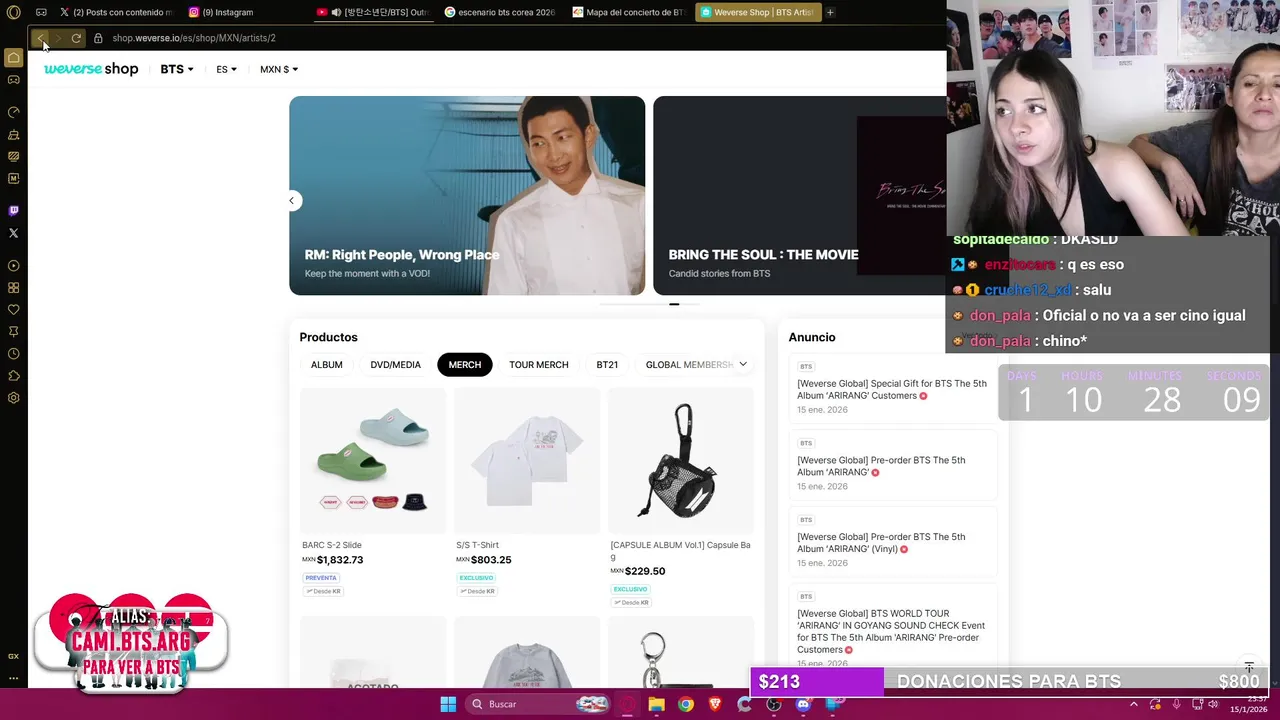Open Special Gift for ARIRANG Customers notice
Viewport: 1280px width, 720px height.
[x=892, y=389]
